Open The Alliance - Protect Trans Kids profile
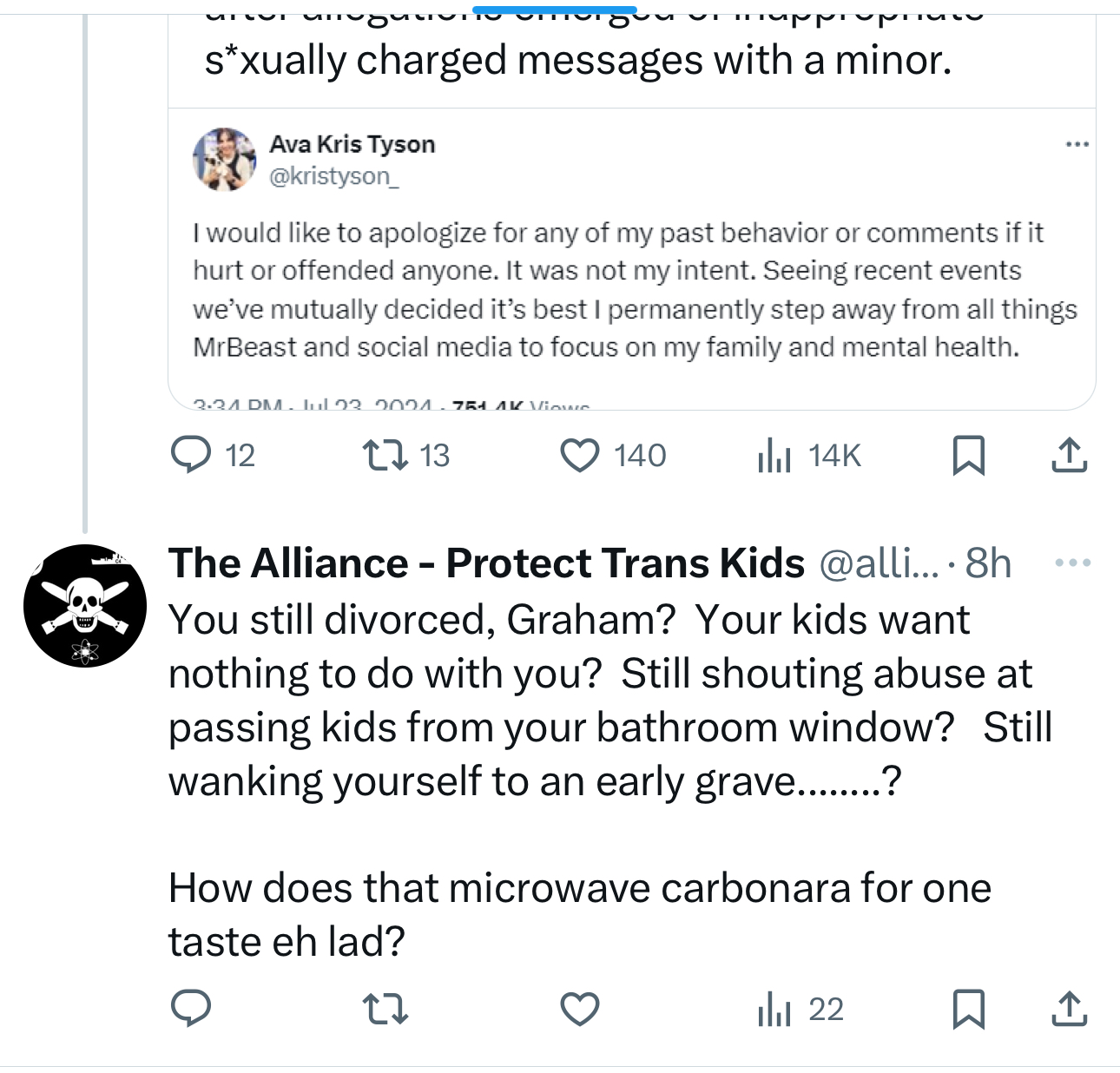Image resolution: width=1120 pixels, height=1073 pixels. click(x=486, y=563)
